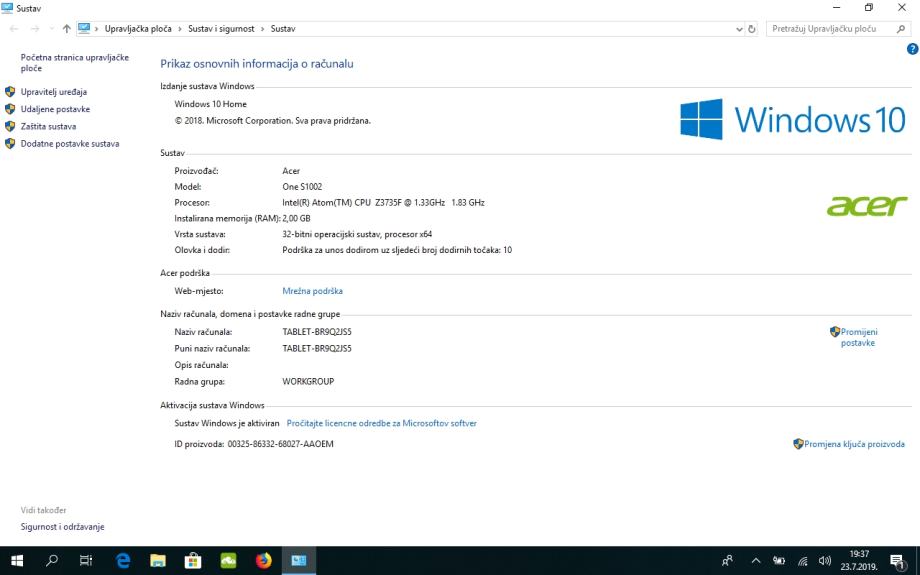
Task: Click the computer name TABLET-BR9Q2JS5 value
Action: point(317,332)
